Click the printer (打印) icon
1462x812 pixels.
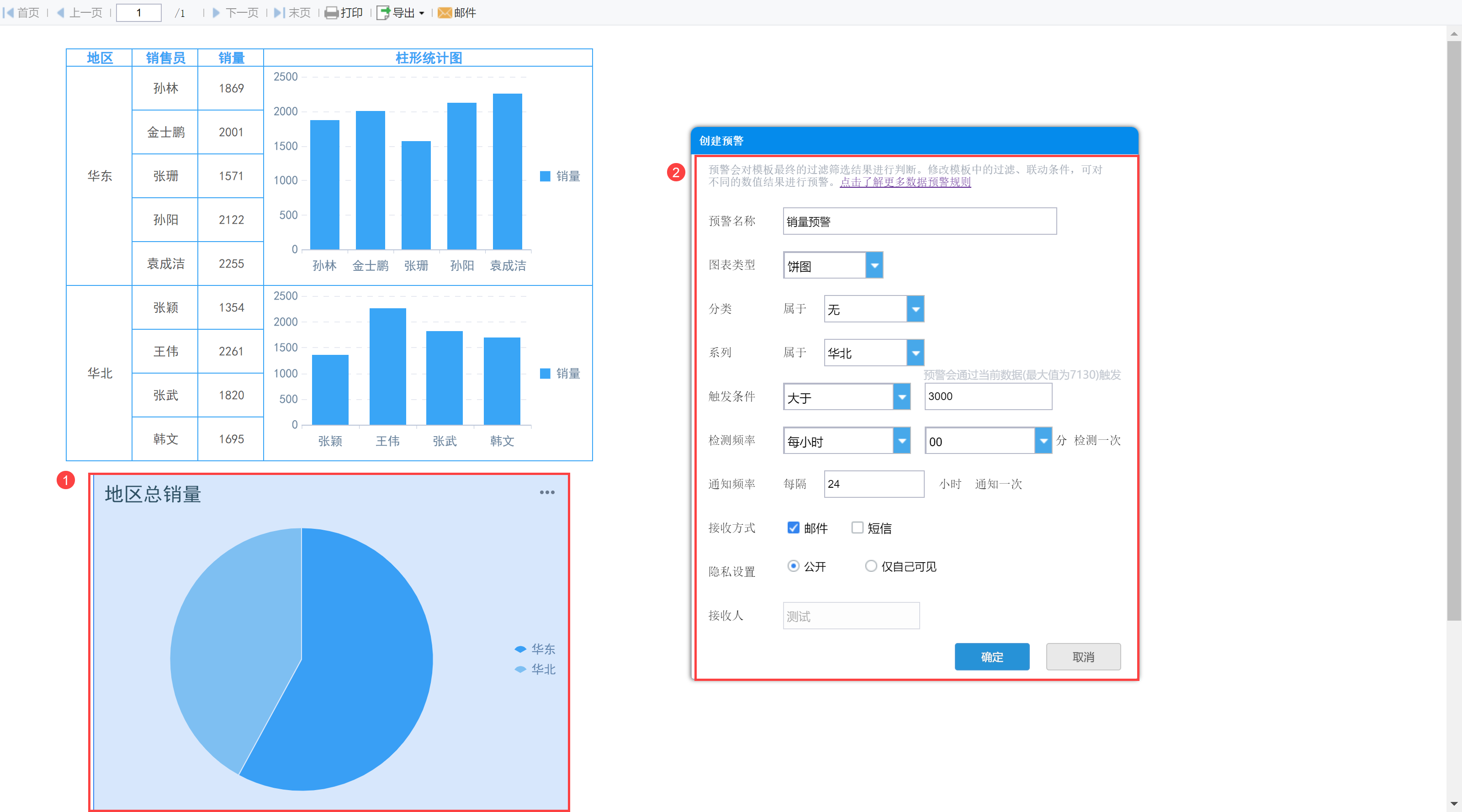click(x=331, y=12)
